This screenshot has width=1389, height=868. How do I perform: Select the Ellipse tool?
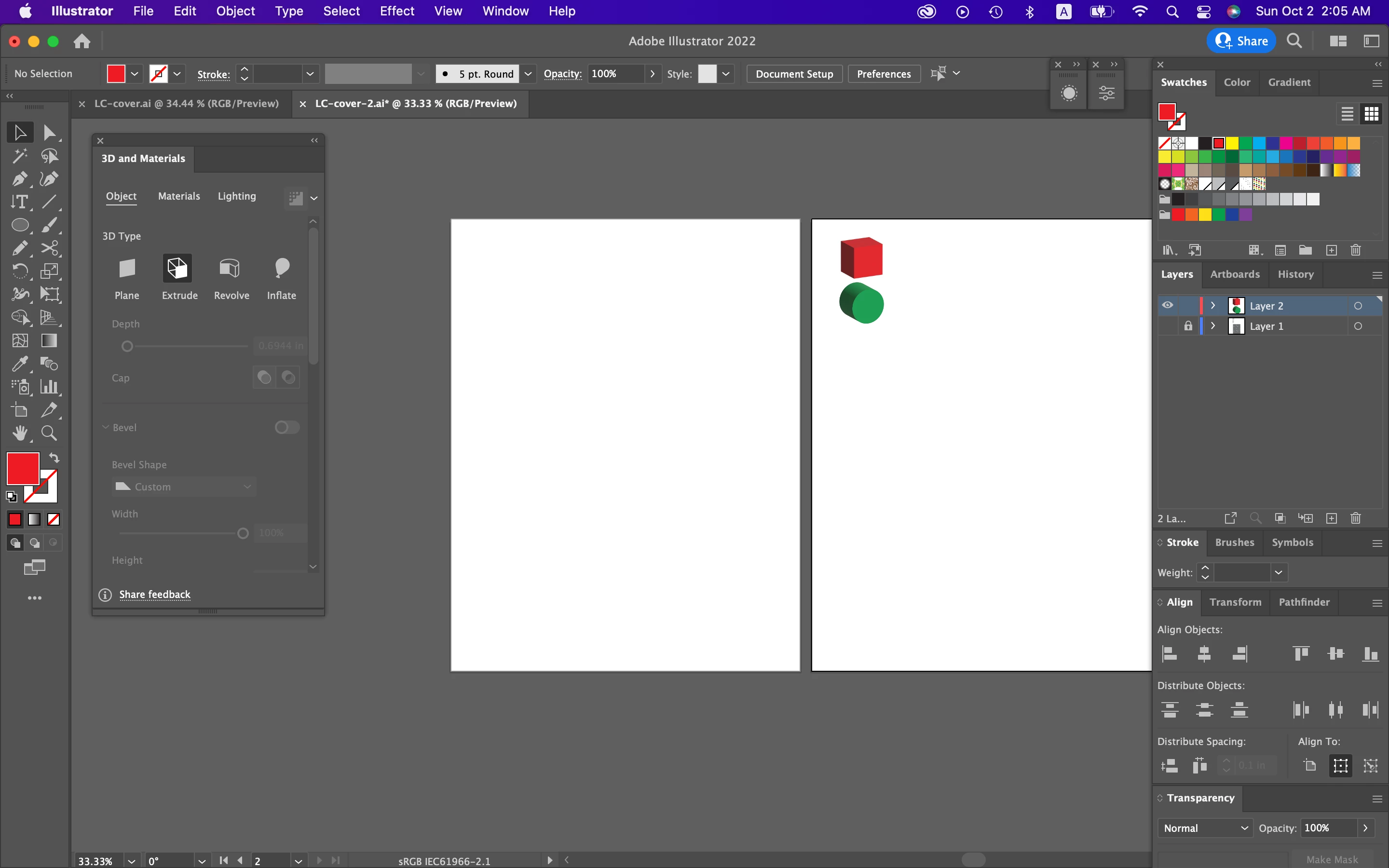click(x=19, y=225)
